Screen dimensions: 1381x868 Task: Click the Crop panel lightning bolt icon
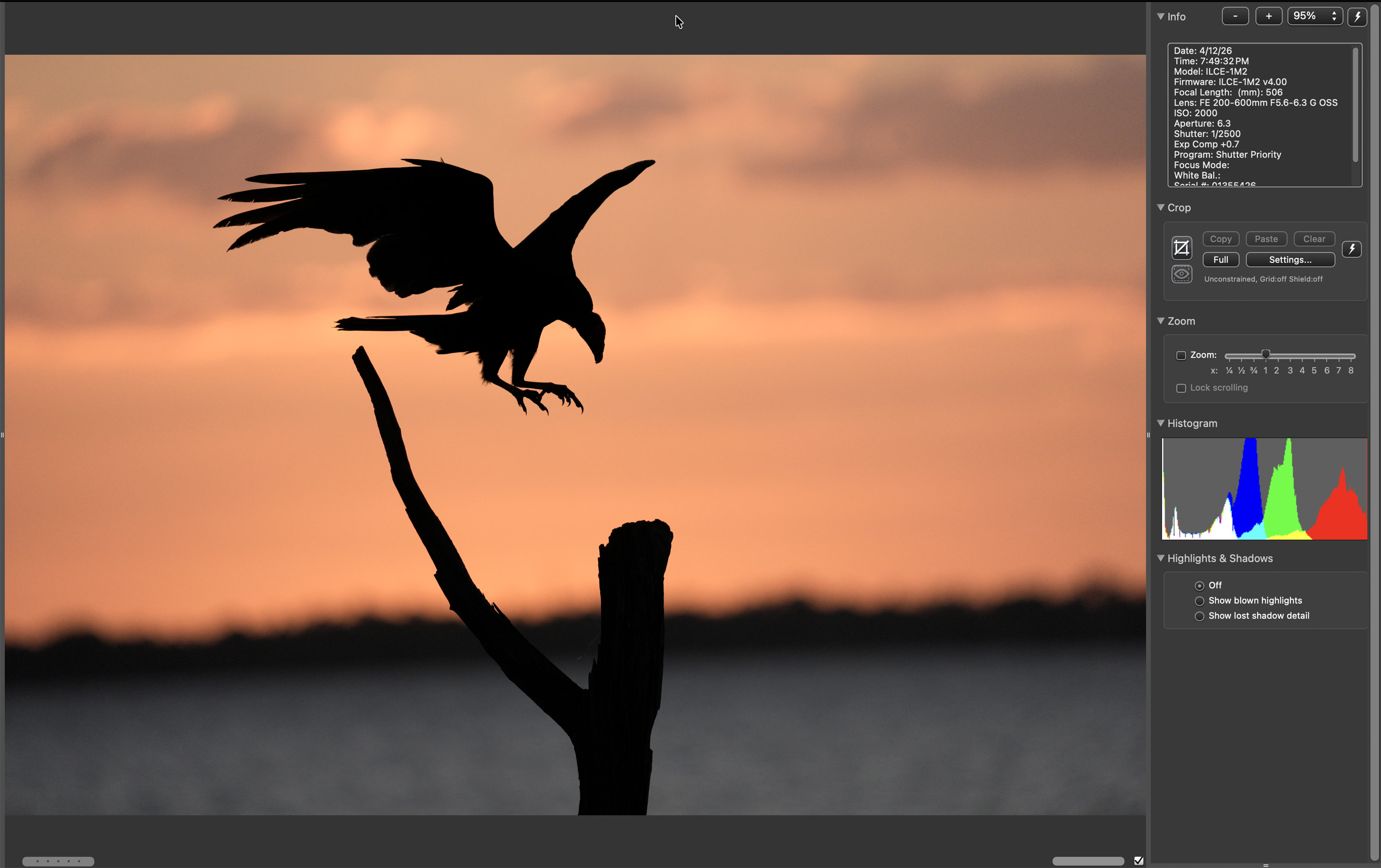pos(1351,249)
